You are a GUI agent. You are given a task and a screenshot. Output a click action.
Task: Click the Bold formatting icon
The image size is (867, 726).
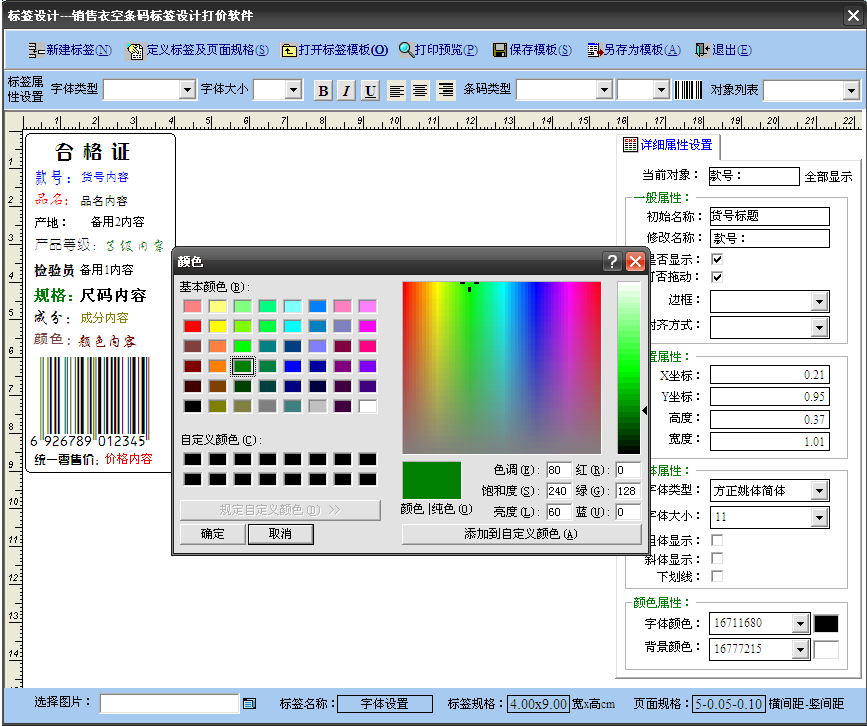323,91
